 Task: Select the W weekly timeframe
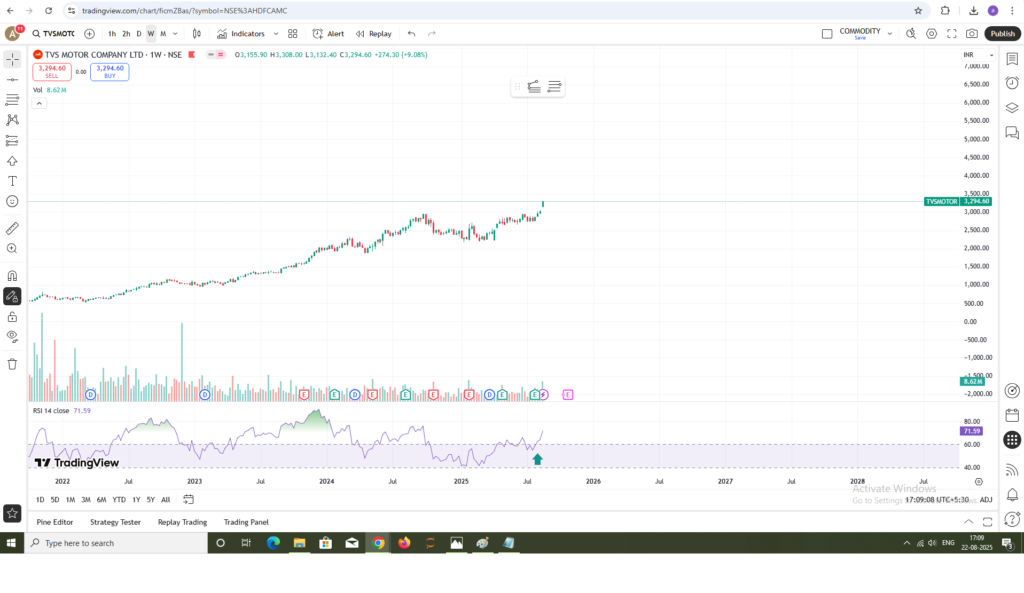151,34
